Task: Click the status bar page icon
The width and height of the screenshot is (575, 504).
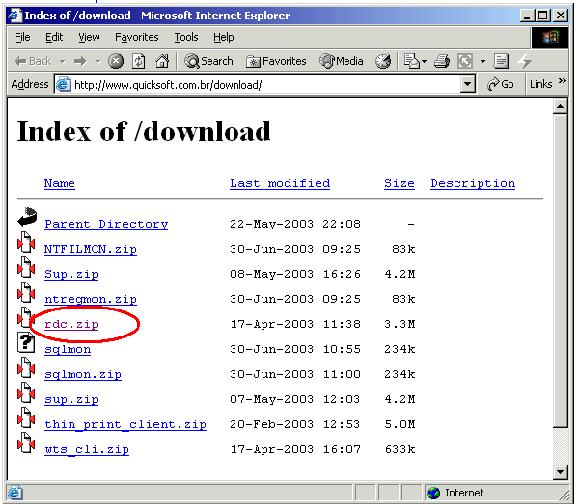Action: [x=15, y=493]
